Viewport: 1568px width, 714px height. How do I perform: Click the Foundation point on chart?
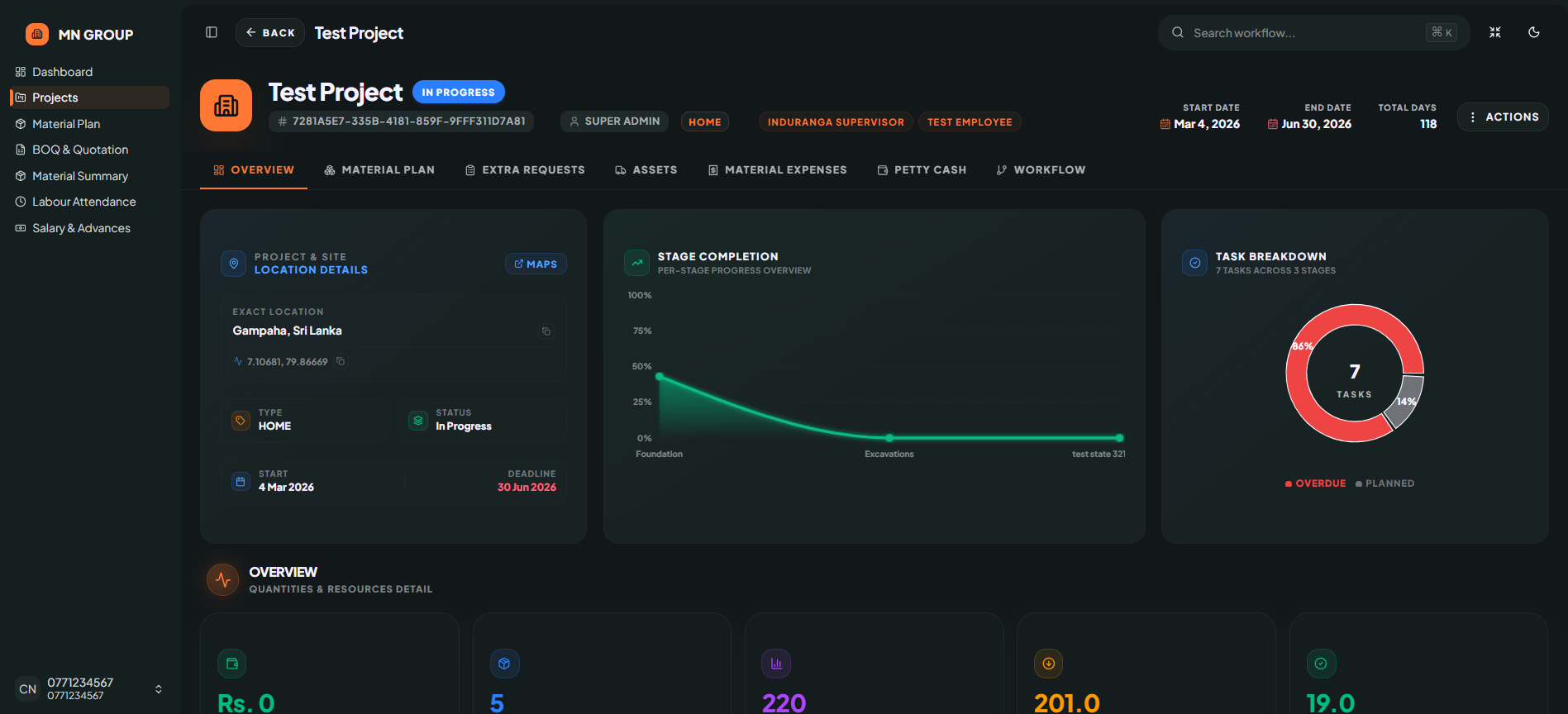660,376
